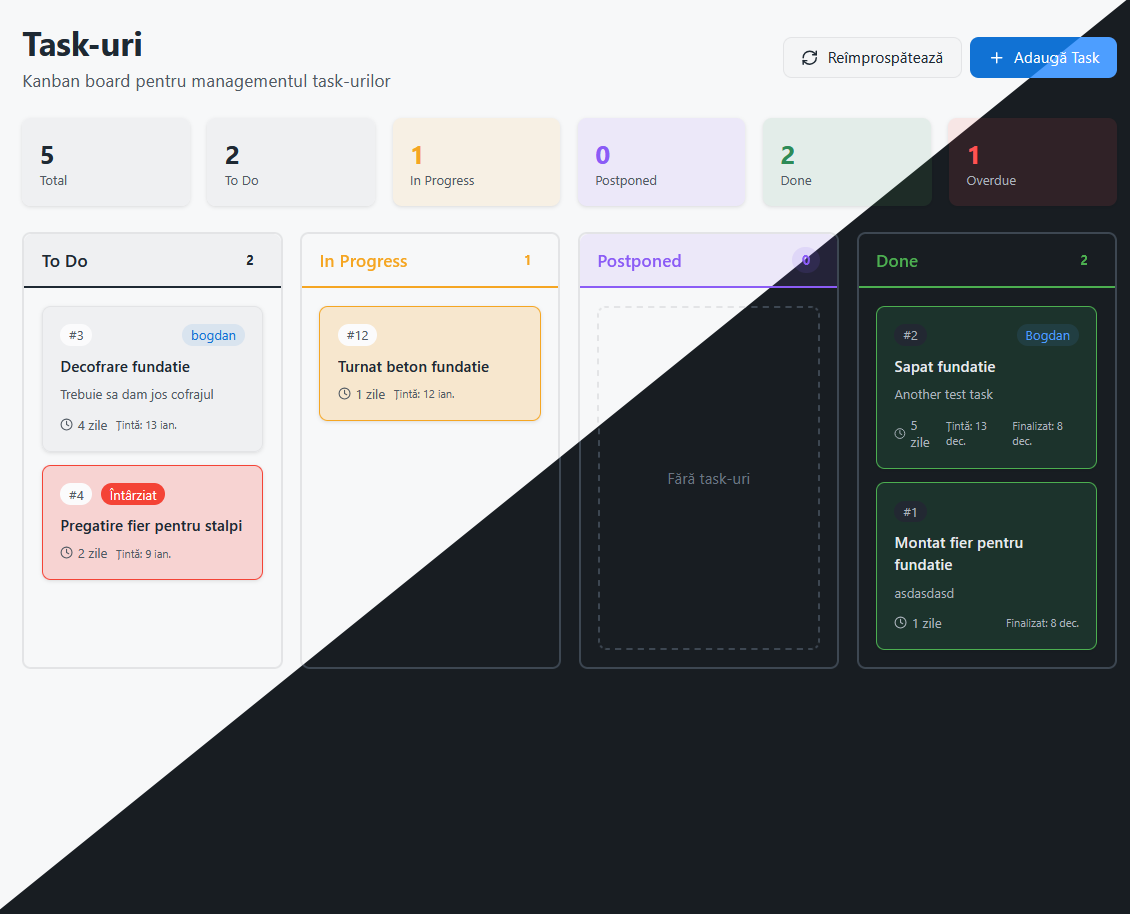Click the clock icon on Montat fier pentru fundatie
Image resolution: width=1130 pixels, height=914 pixels.
pos(899,622)
